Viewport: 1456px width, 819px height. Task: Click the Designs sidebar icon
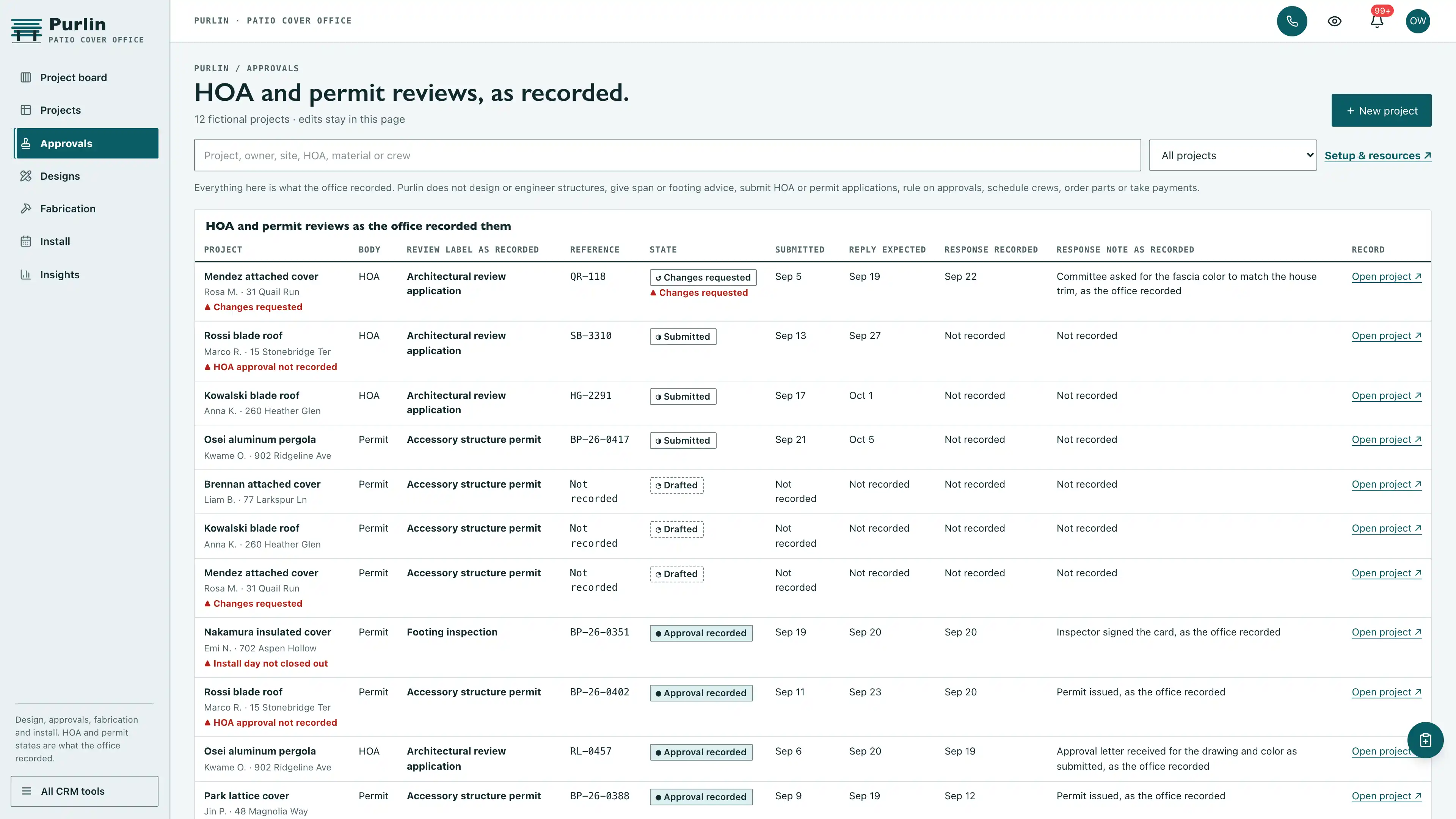click(x=26, y=176)
